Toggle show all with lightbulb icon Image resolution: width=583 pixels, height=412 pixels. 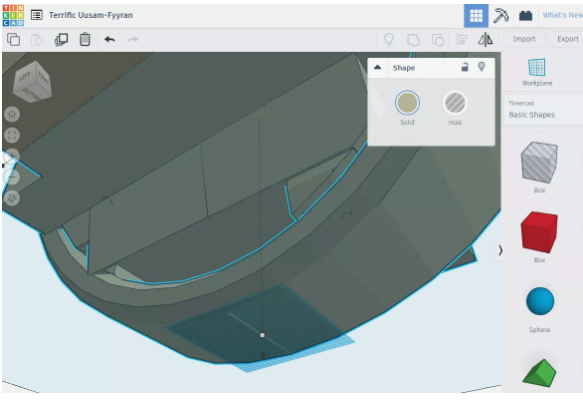[389, 39]
